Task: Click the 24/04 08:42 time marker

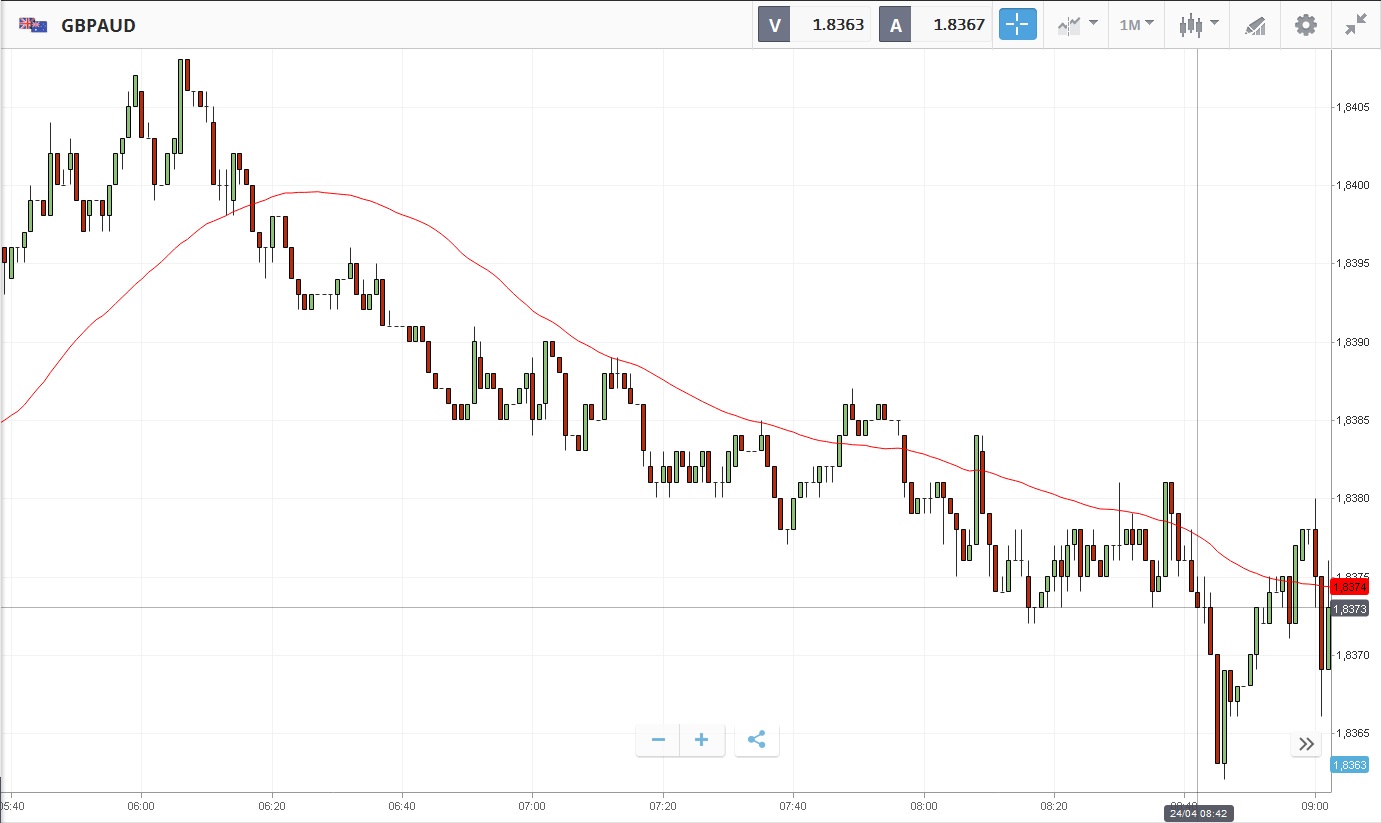Action: pyautogui.click(x=1197, y=813)
